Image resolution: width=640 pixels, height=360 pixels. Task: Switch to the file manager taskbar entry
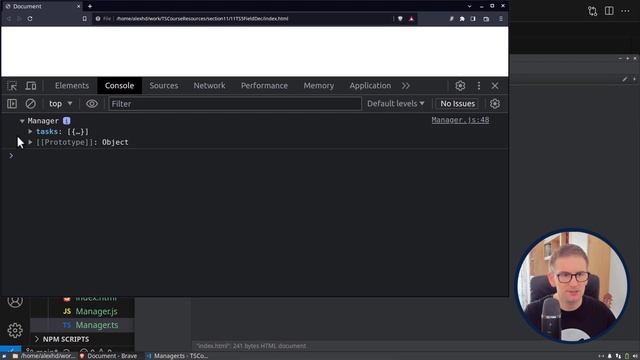[44, 356]
